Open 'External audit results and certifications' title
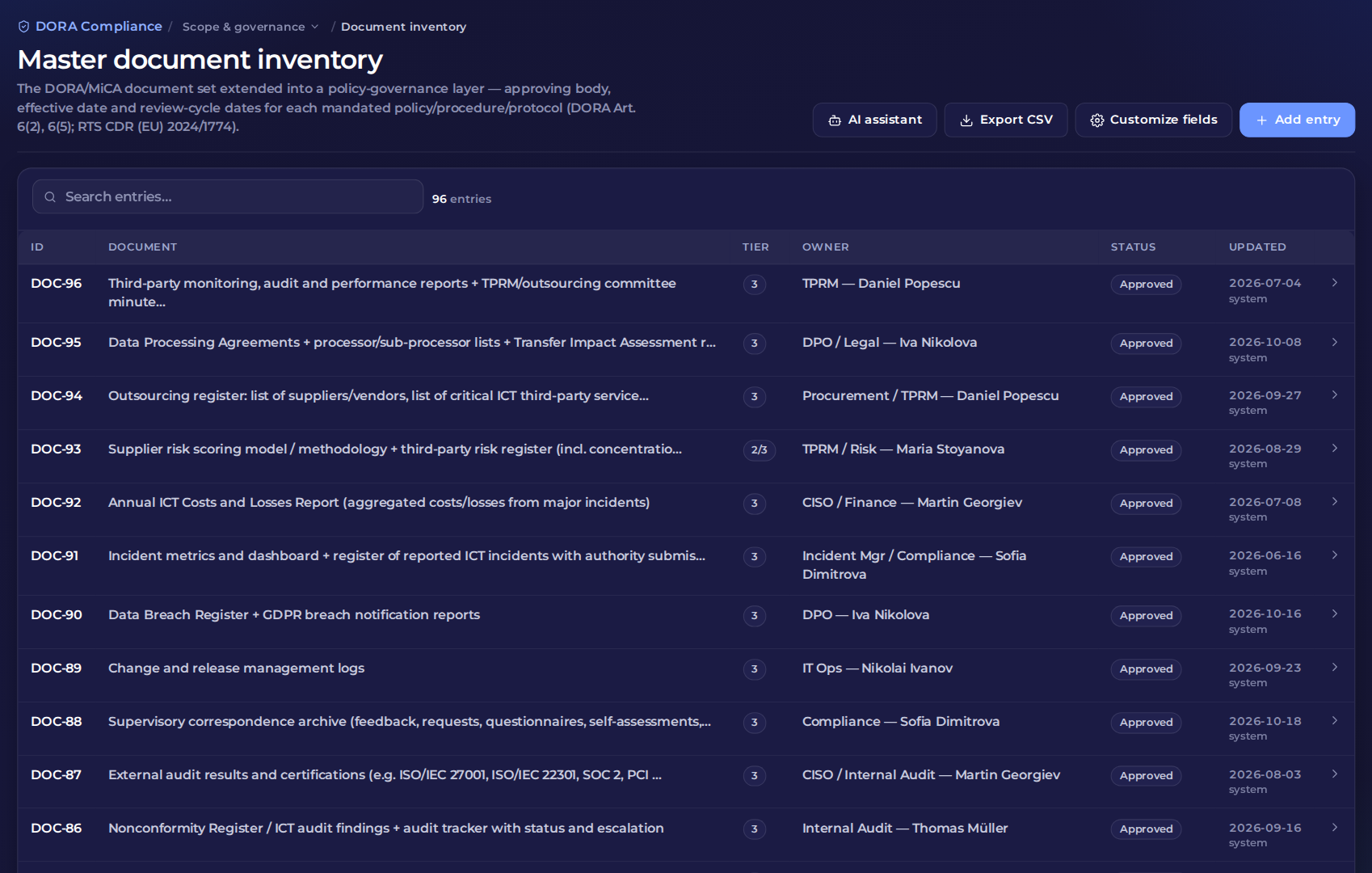Viewport: 1372px width, 873px height. click(385, 775)
